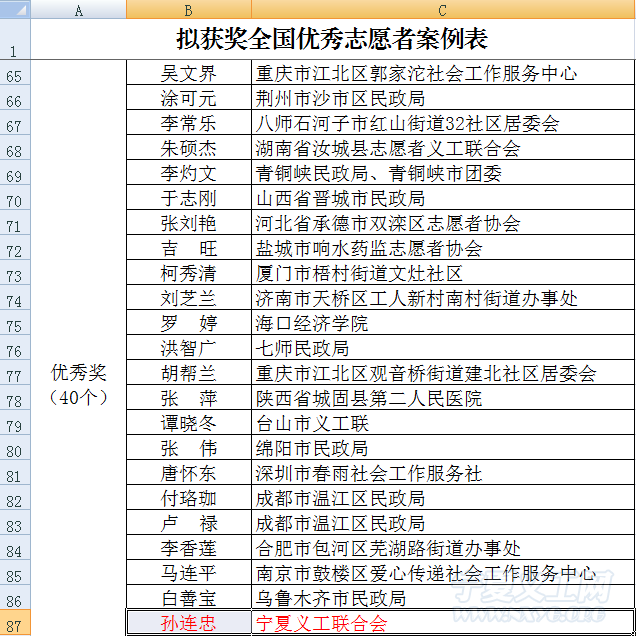Select name cell 李灼文

pos(189,172)
